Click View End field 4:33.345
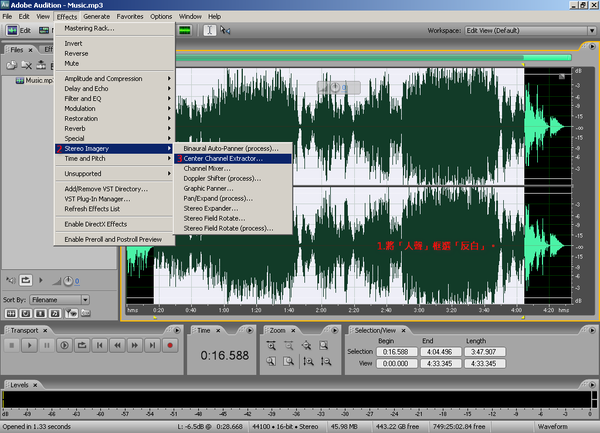The height and width of the screenshot is (433, 600). pyautogui.click(x=440, y=363)
